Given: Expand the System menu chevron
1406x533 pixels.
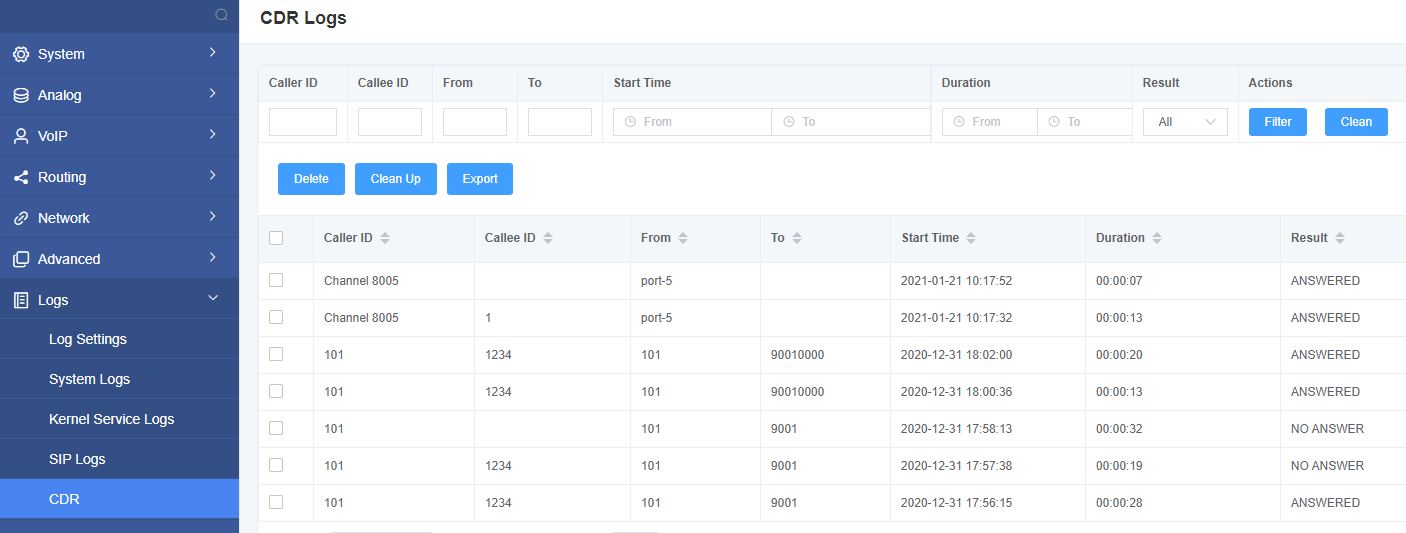Looking at the screenshot, I should (x=213, y=53).
